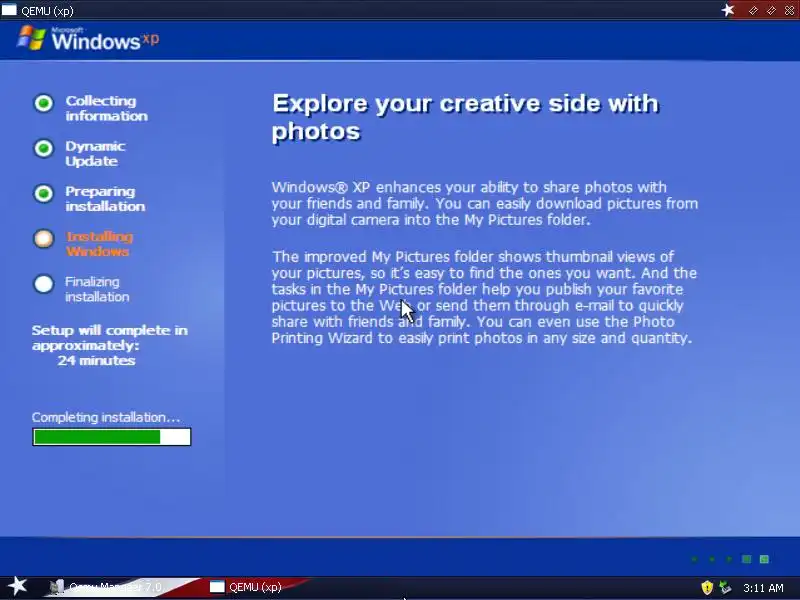Screen dimensions: 800x600
Task: Click the Safely Remove Hardware tray icon
Action: click(x=725, y=587)
